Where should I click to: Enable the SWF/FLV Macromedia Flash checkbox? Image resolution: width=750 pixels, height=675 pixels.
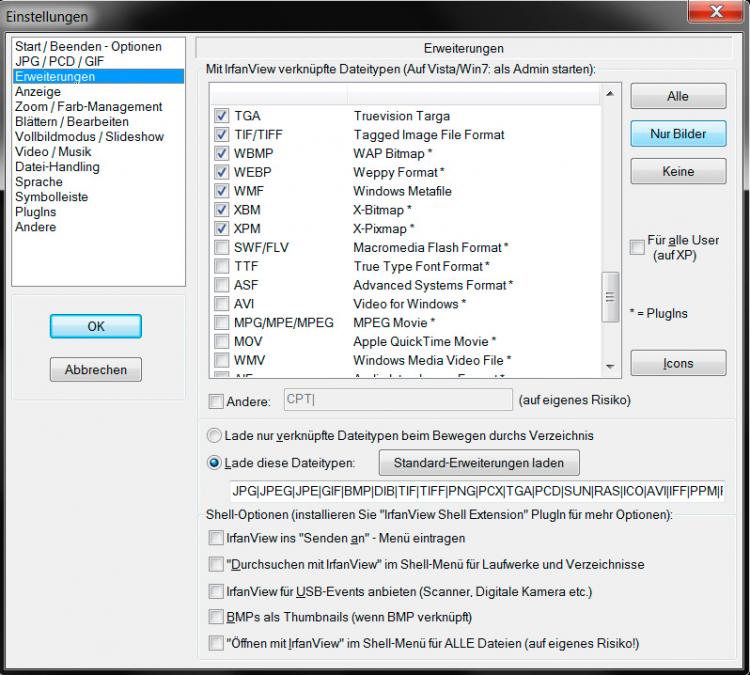[222, 248]
